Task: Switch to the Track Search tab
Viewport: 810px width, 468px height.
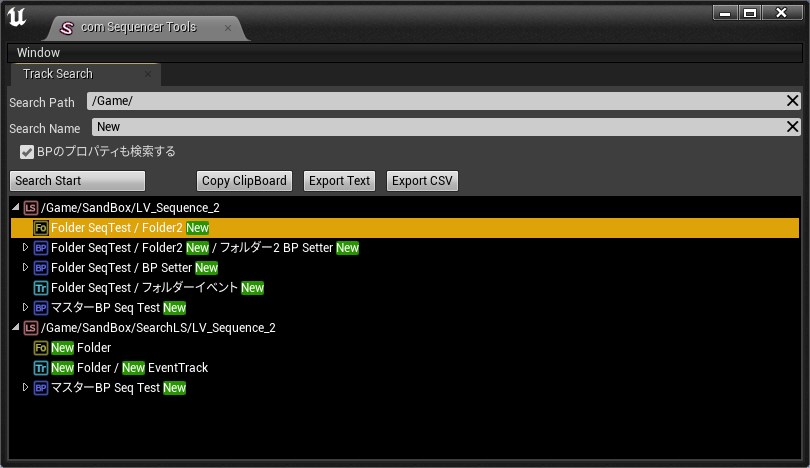Action: coord(58,74)
